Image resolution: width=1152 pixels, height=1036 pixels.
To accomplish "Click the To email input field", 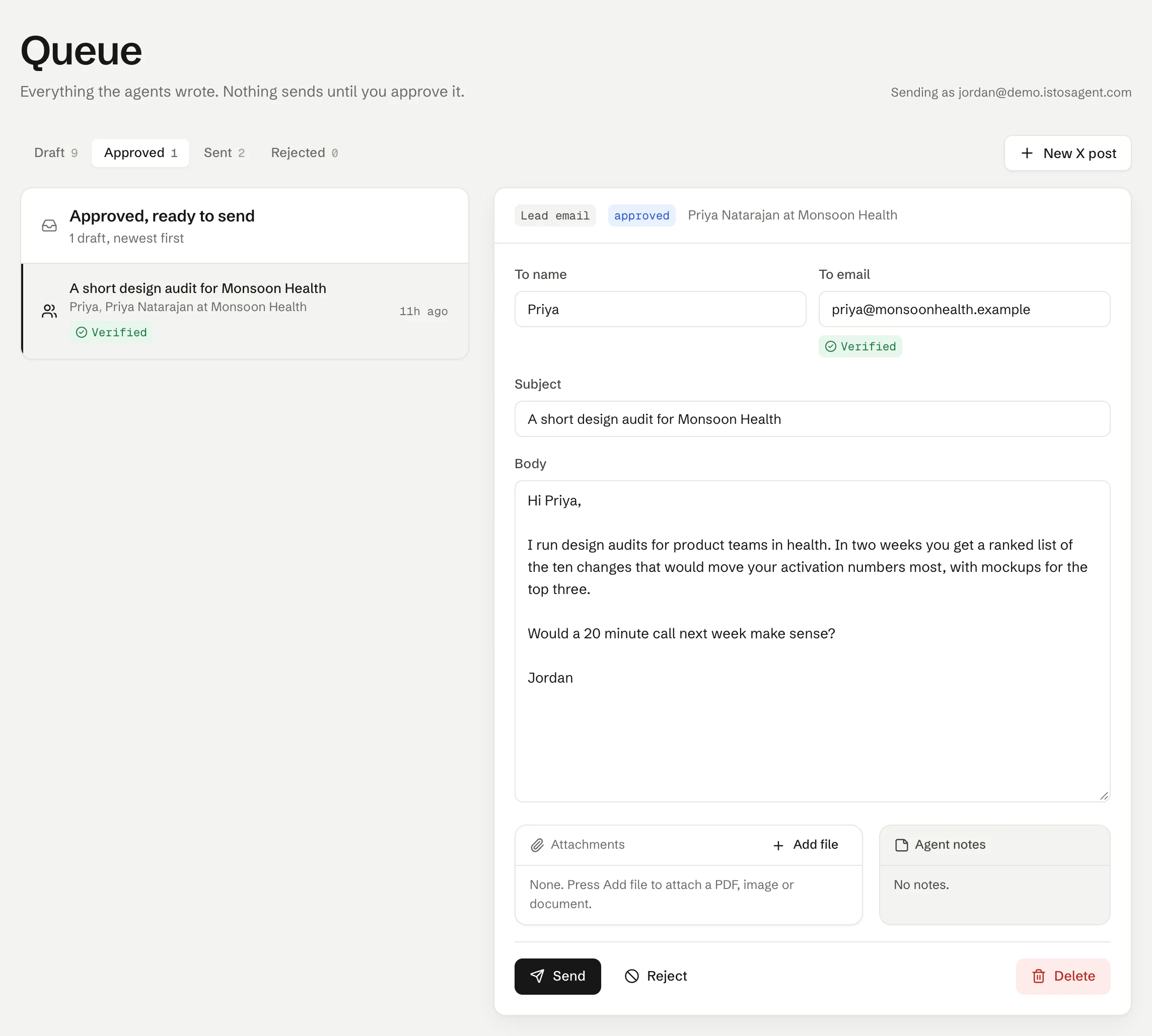I will click(964, 310).
